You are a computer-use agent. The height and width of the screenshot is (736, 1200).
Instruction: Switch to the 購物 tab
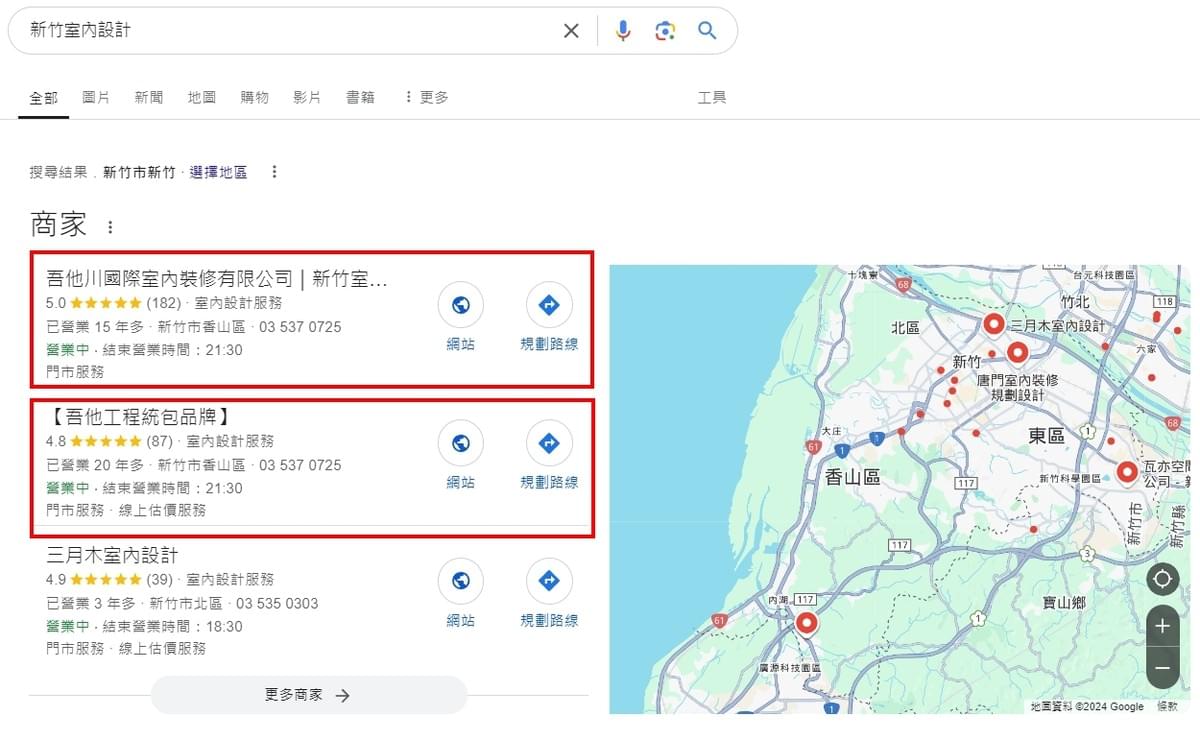255,97
